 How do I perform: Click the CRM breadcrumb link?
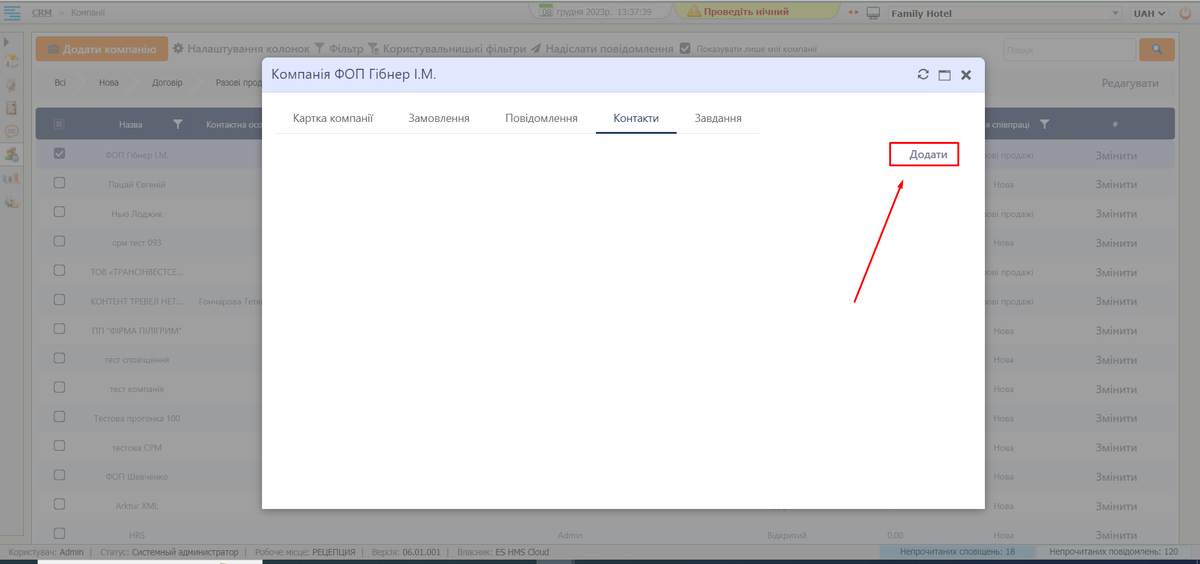(x=41, y=12)
